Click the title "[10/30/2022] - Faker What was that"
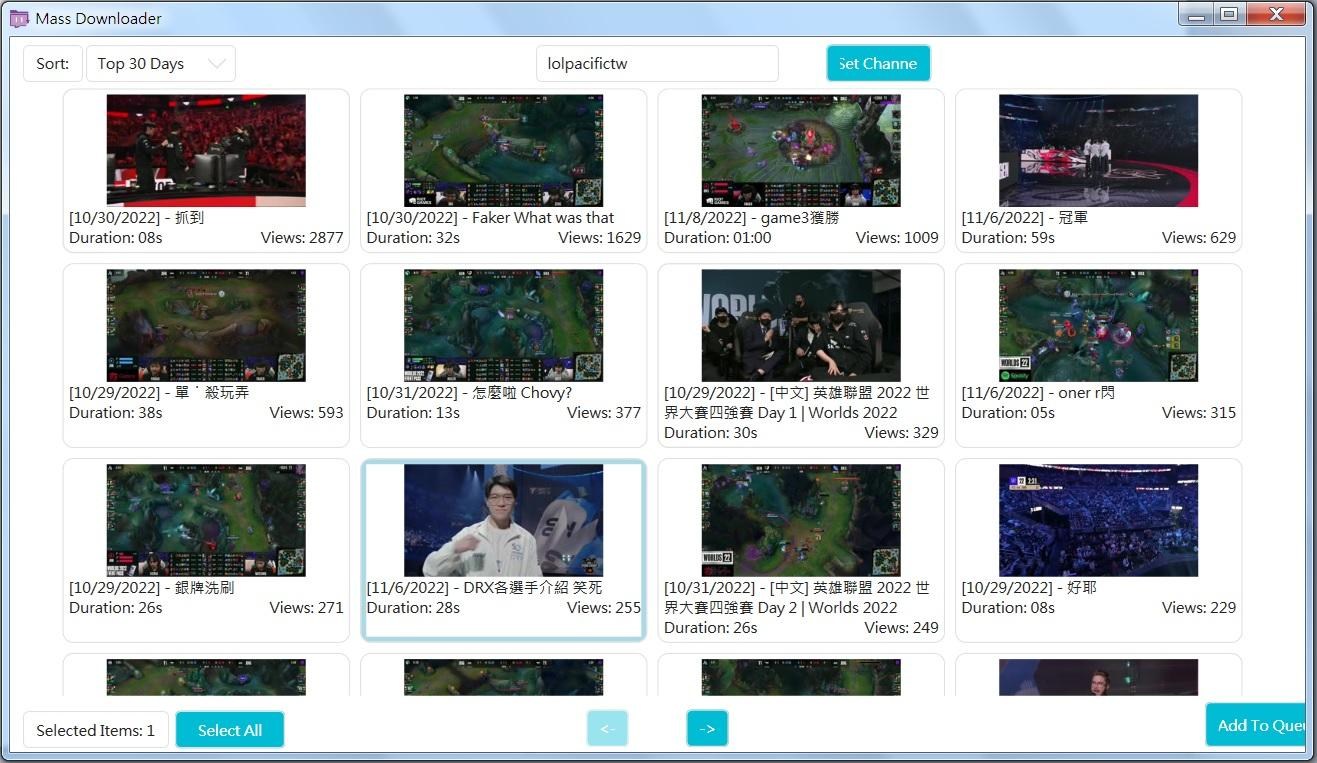1317x763 pixels. (x=491, y=218)
